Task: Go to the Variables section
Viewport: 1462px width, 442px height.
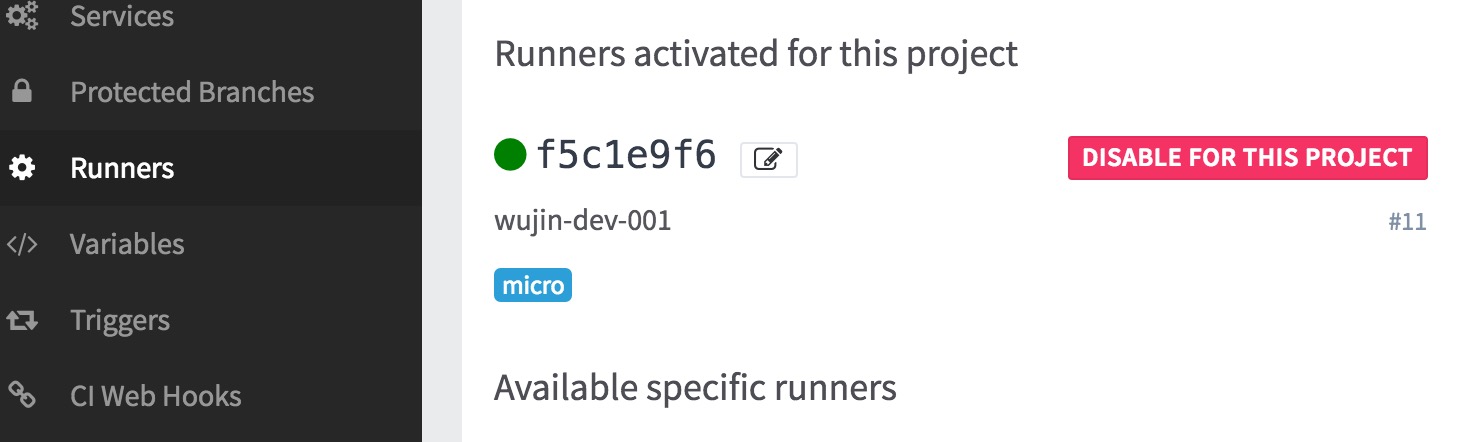Action: 127,245
